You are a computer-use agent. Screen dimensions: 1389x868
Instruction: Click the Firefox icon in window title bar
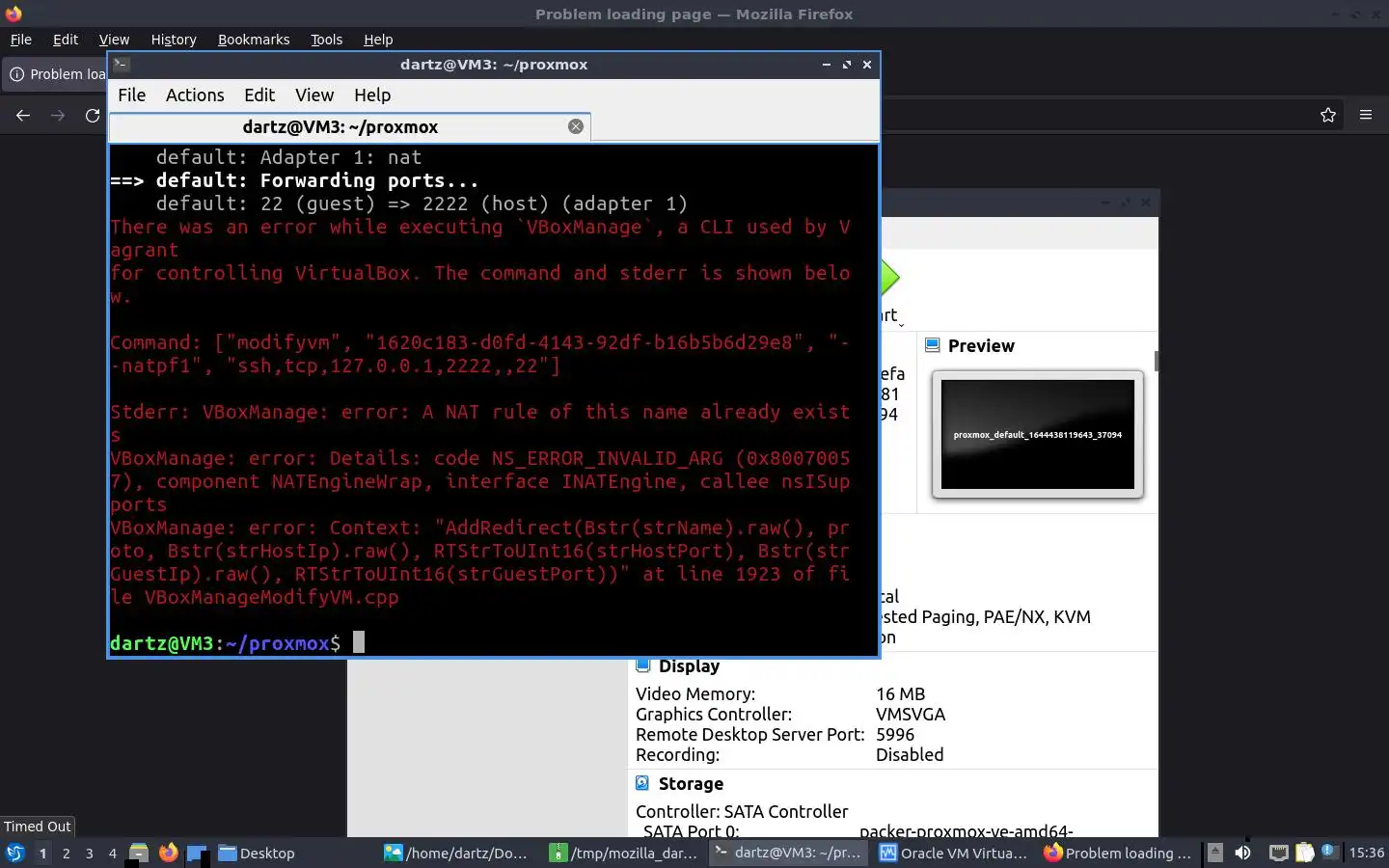(14, 14)
